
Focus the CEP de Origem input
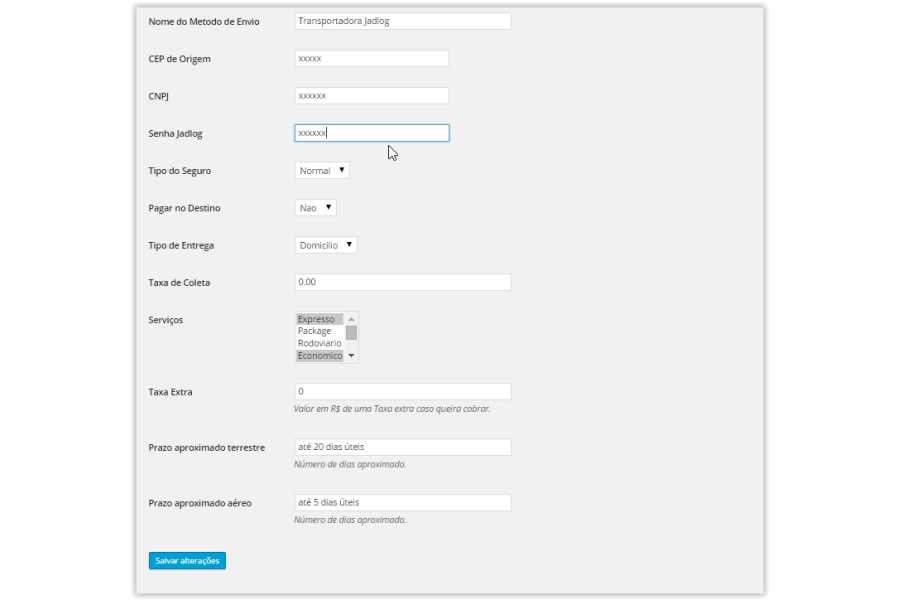pyautogui.click(x=371, y=59)
